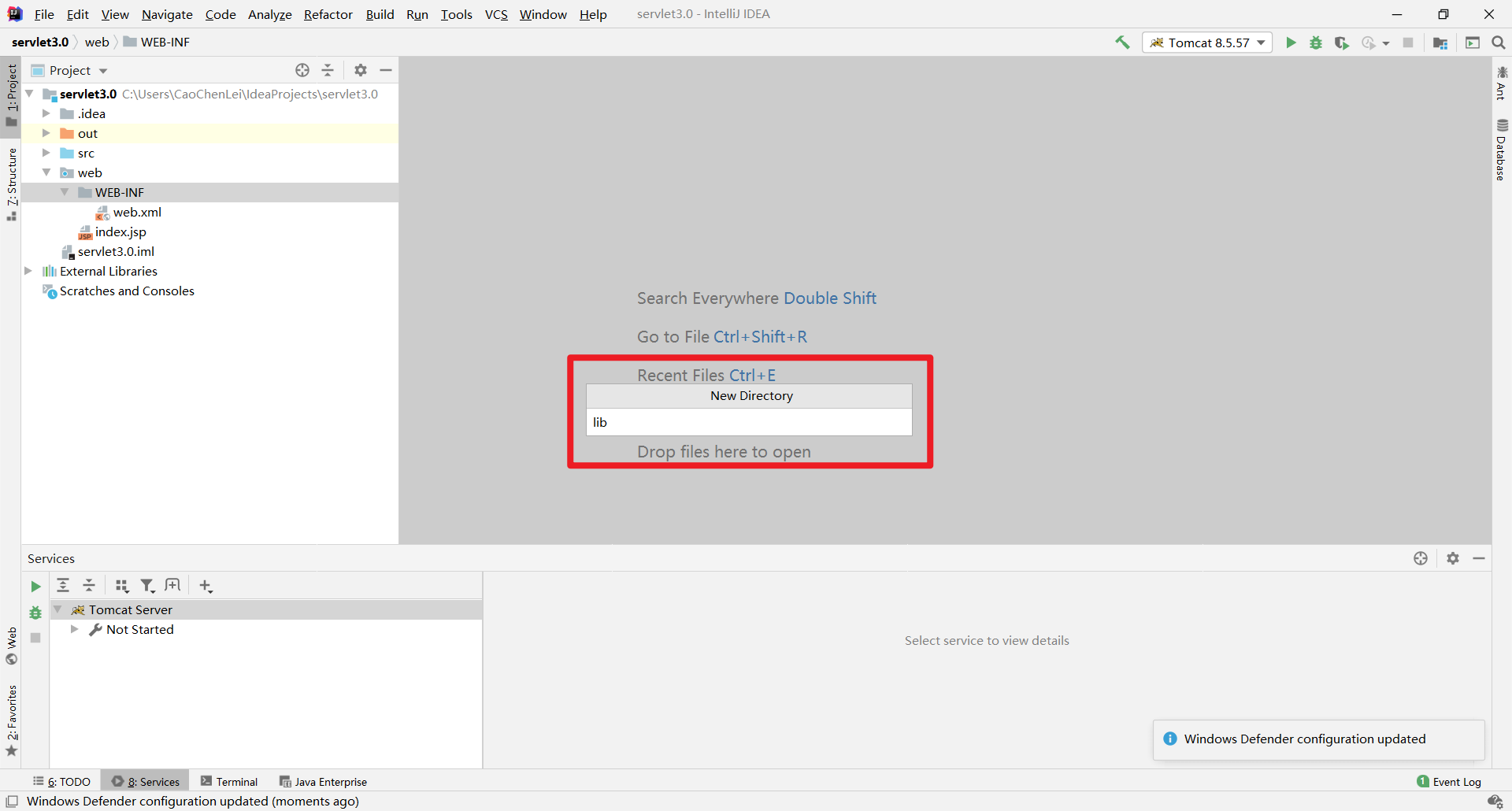Expand all services in the Services toolbar
This screenshot has width=1512, height=811.
[x=63, y=585]
